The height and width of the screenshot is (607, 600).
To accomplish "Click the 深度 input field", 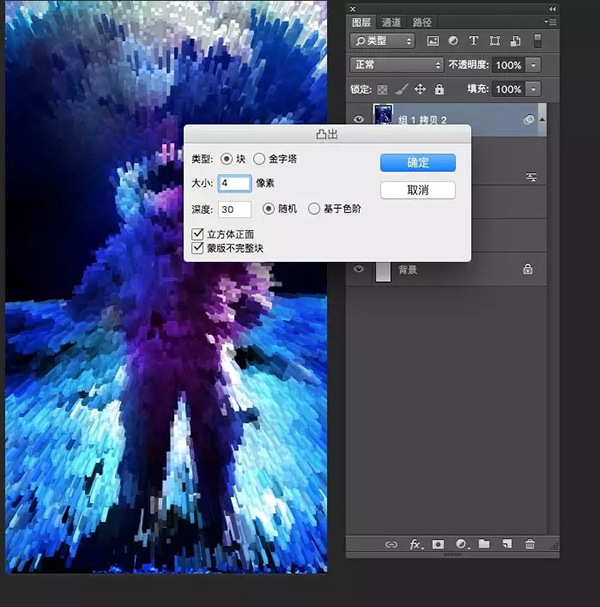I will click(x=235, y=209).
